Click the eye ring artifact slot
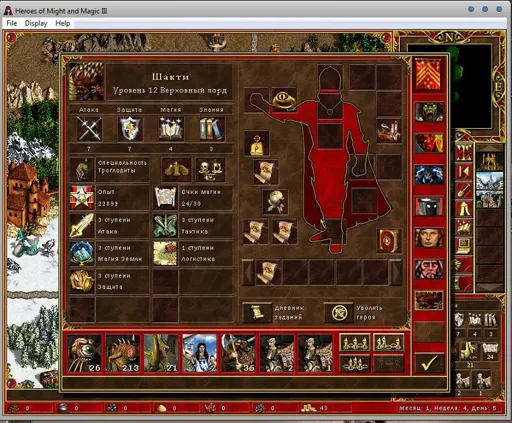 click(284, 99)
